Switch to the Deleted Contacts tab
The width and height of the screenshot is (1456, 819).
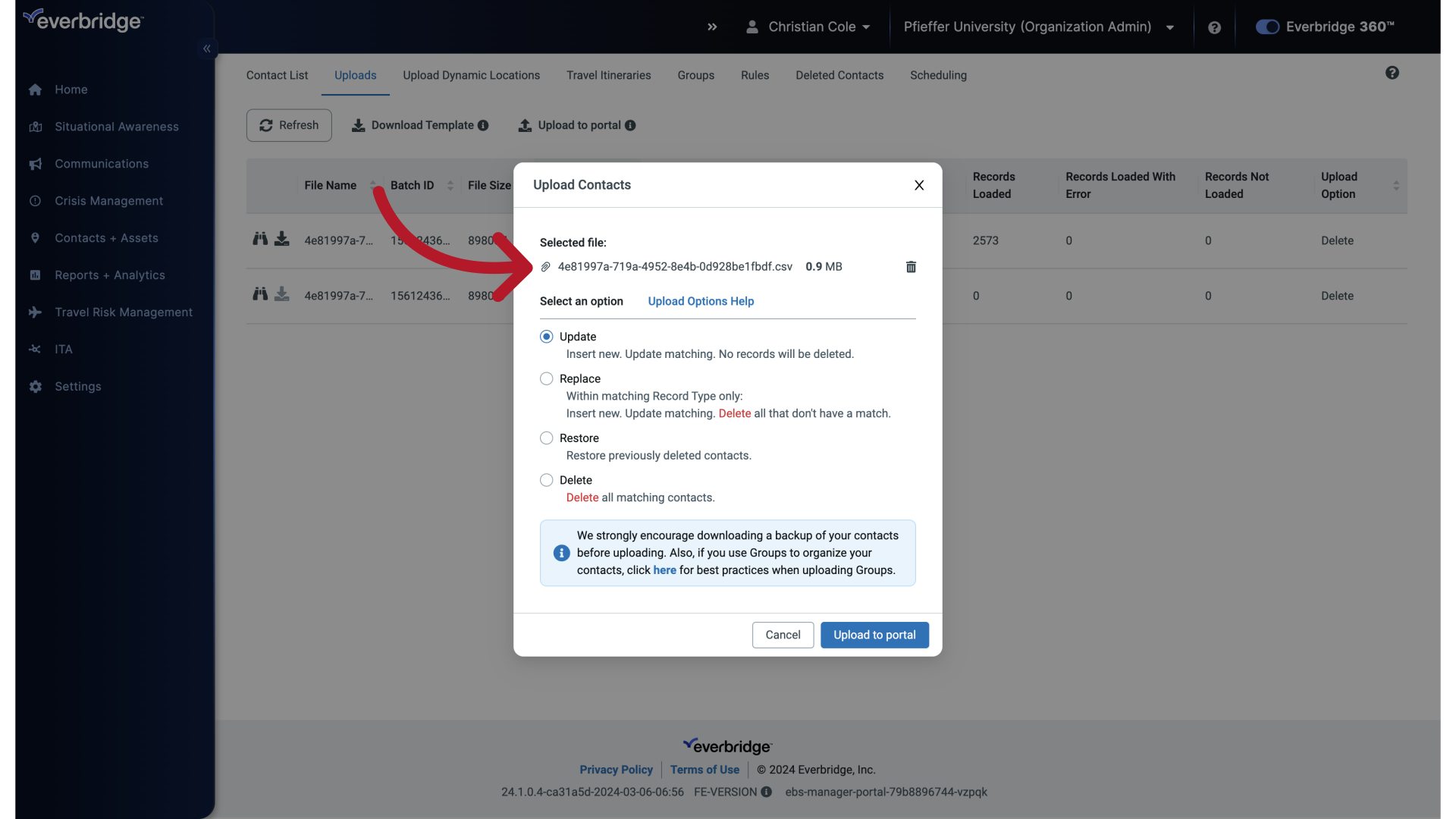839,75
